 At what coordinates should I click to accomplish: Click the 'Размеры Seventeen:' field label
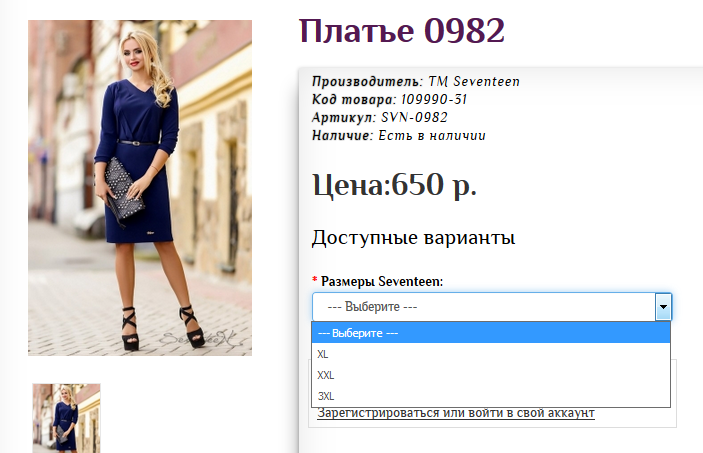pyautogui.click(x=382, y=281)
